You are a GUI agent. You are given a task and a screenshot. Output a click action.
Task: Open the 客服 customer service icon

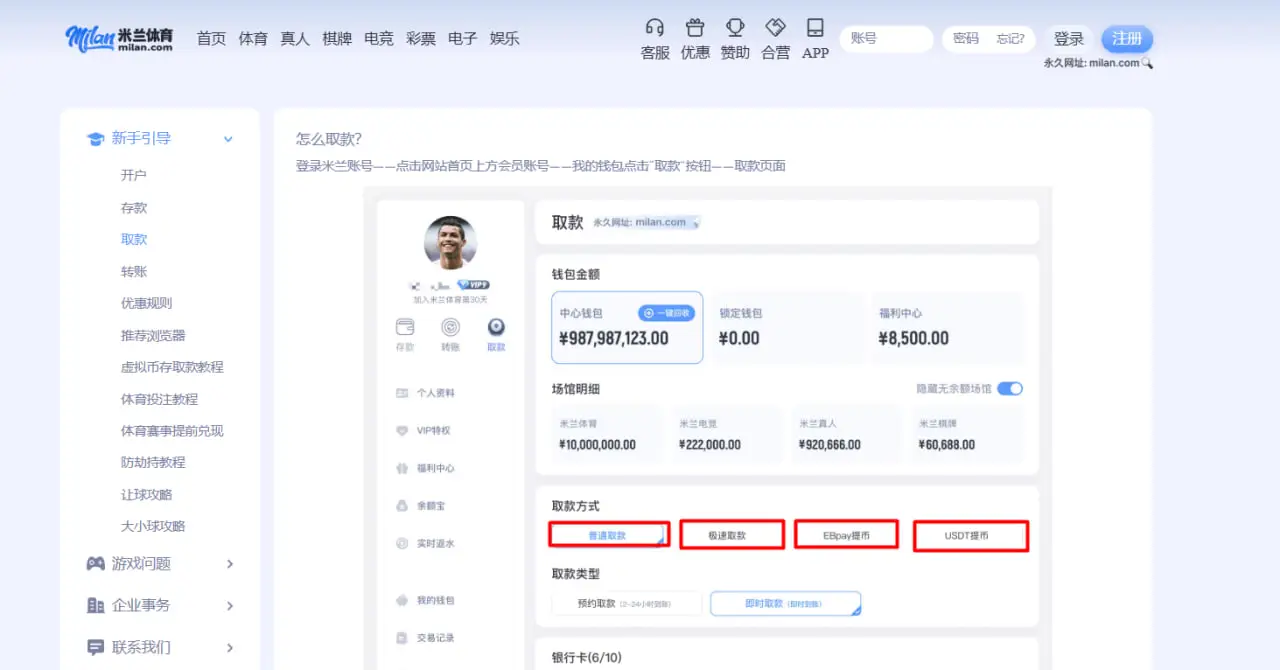click(654, 38)
